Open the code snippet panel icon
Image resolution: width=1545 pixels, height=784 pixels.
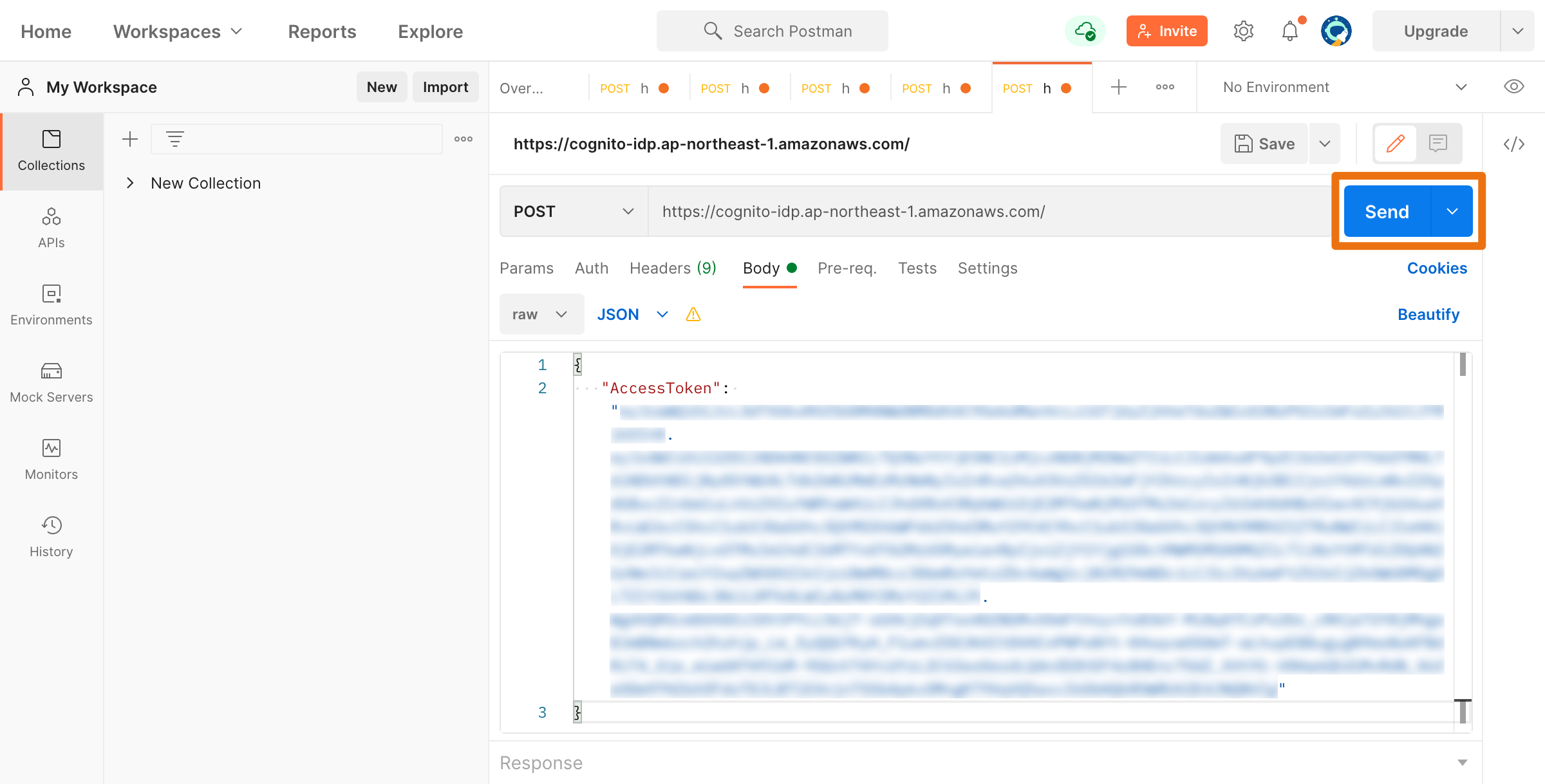pos(1514,144)
